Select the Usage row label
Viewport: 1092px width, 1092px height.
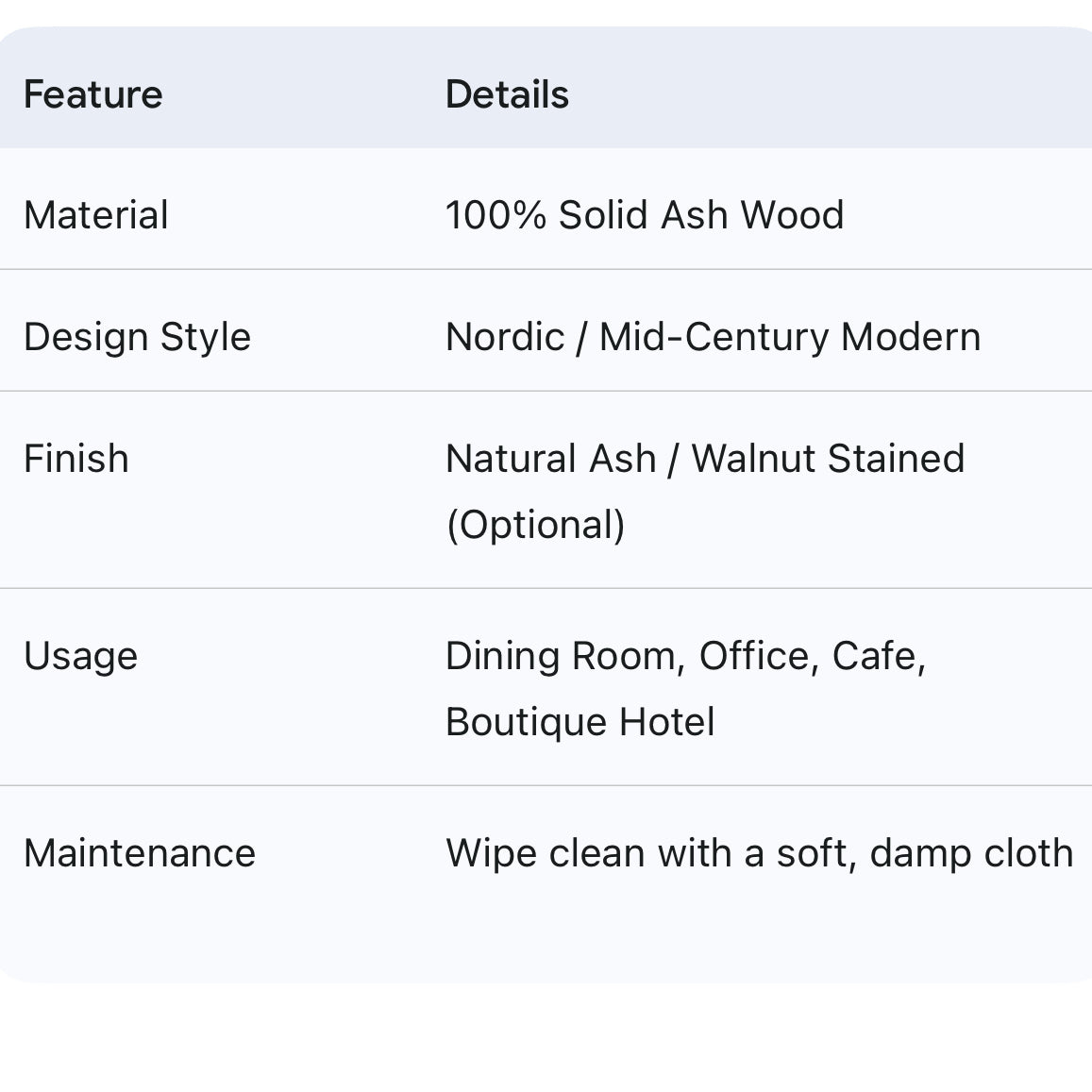coord(80,656)
